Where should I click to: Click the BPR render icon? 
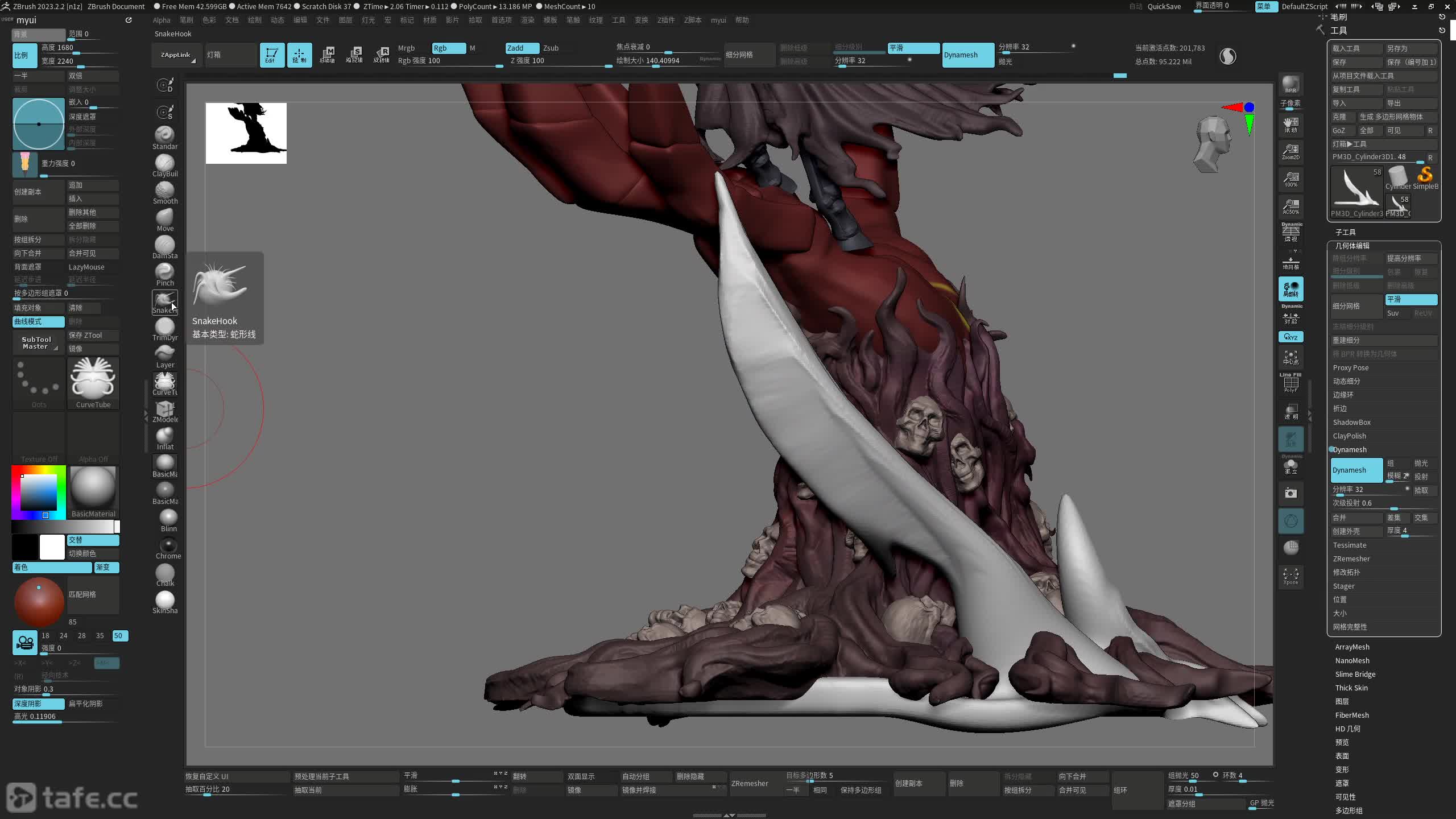[x=1290, y=84]
